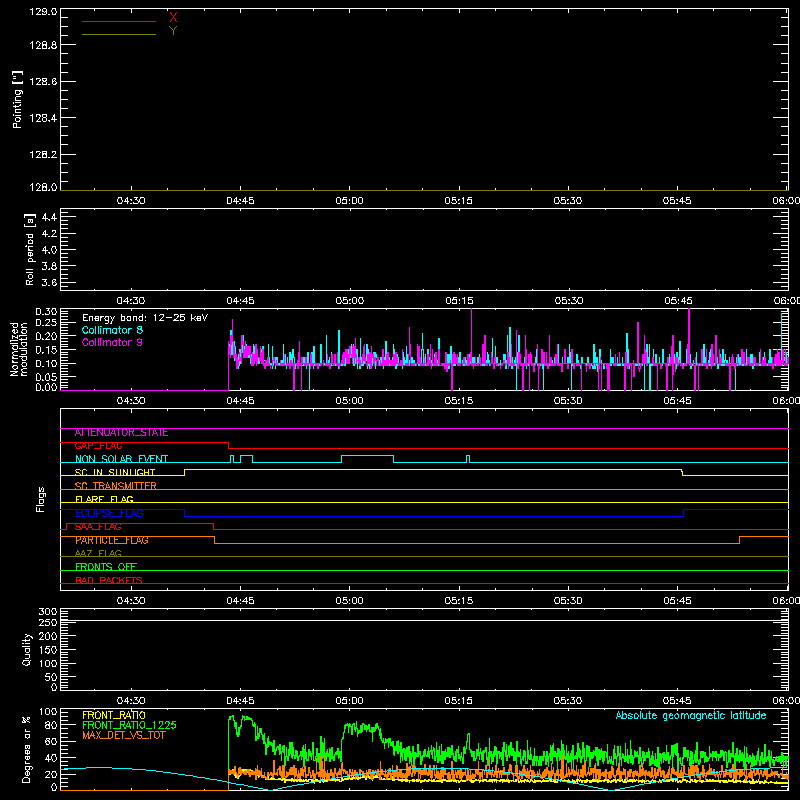Click the NON_SOLAR_EVENT flag label
The width and height of the screenshot is (800, 800).
(121, 459)
